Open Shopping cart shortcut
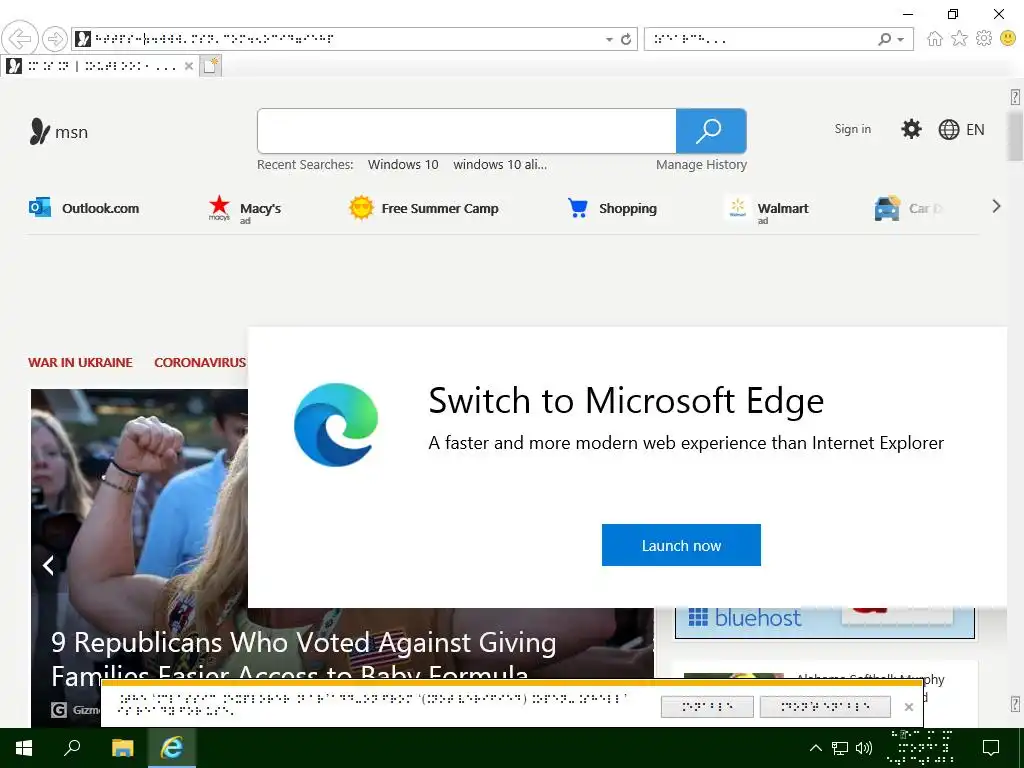This screenshot has width=1024, height=768. click(x=612, y=208)
